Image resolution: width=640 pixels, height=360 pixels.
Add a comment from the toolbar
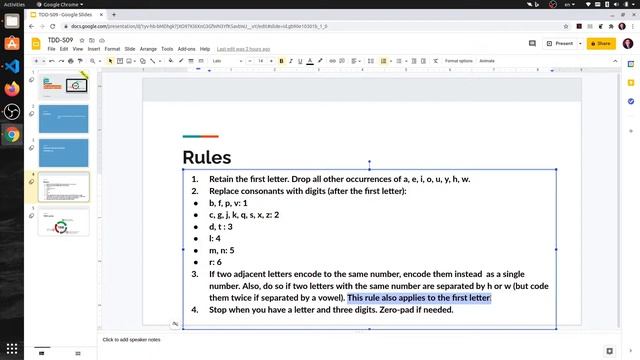coord(342,61)
